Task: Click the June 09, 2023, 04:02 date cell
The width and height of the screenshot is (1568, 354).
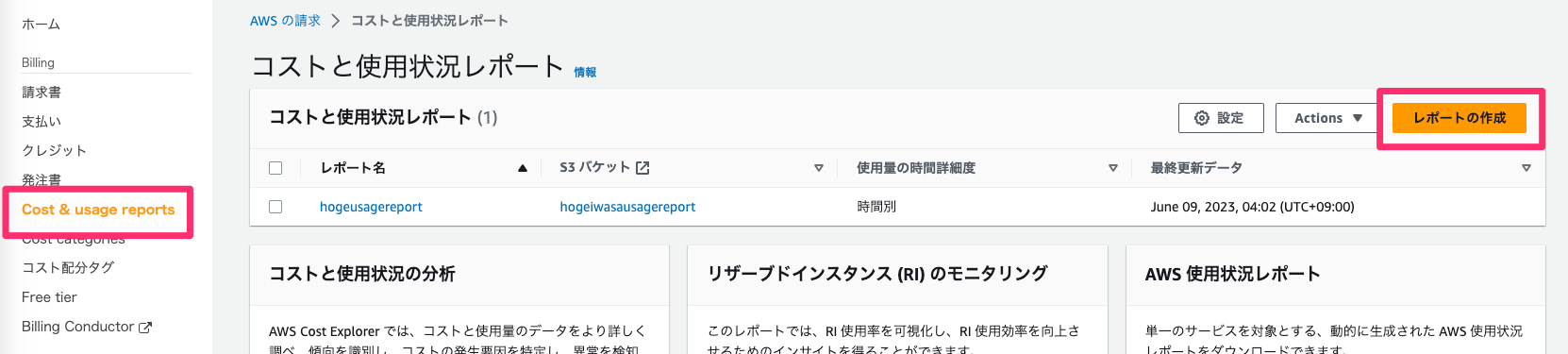Action: (1252, 207)
